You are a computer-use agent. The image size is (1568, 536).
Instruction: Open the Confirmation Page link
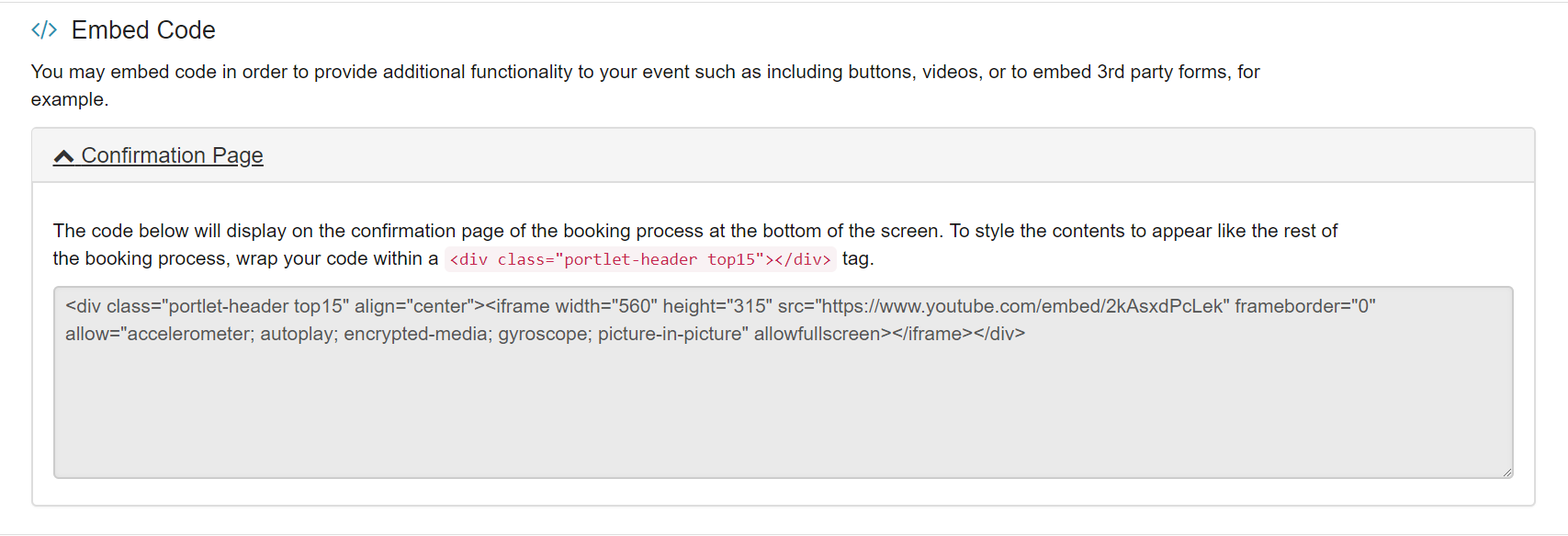point(172,155)
